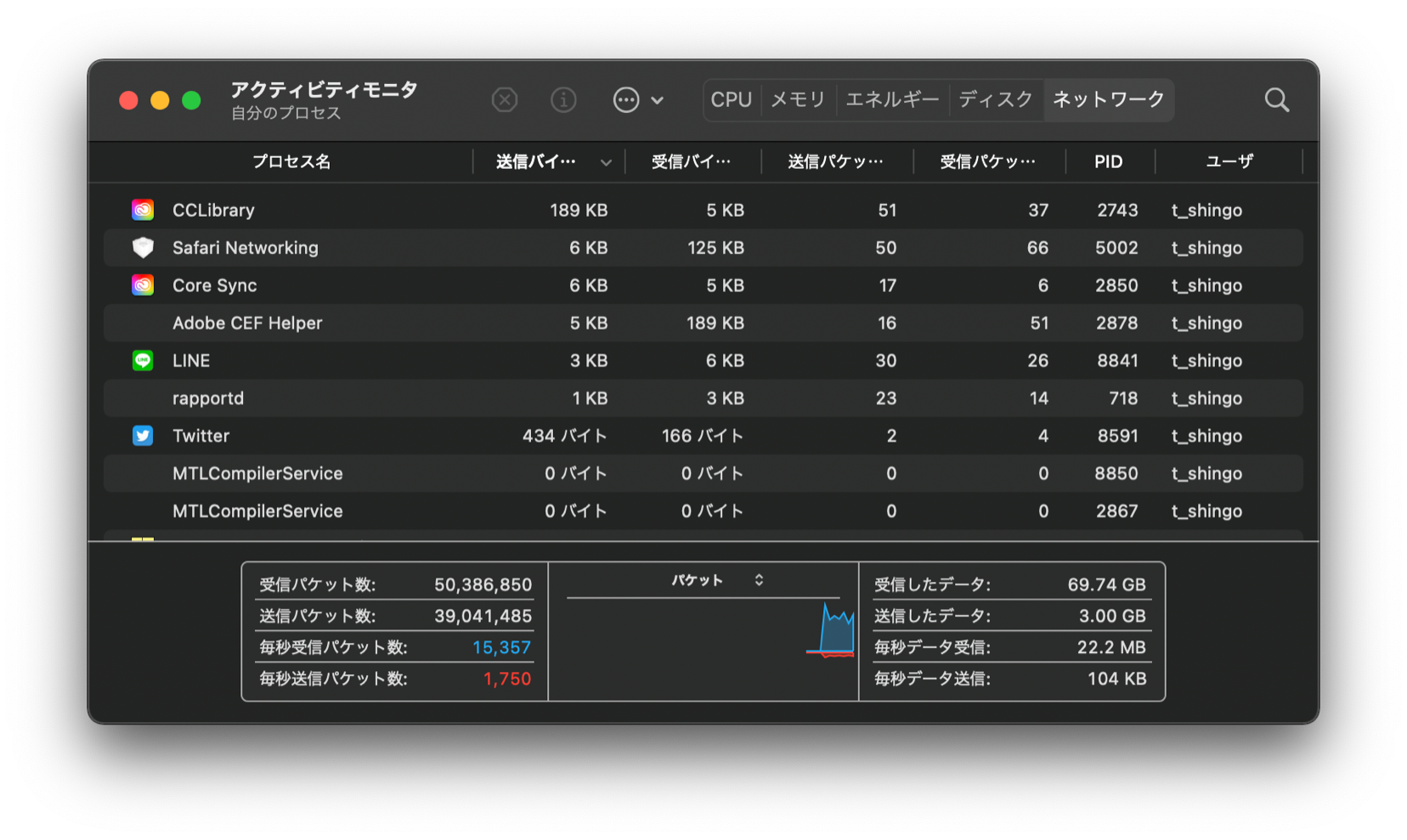This screenshot has width=1407, height=840.
Task: Open the ellipsis action menu icon
Action: pyautogui.click(x=626, y=100)
